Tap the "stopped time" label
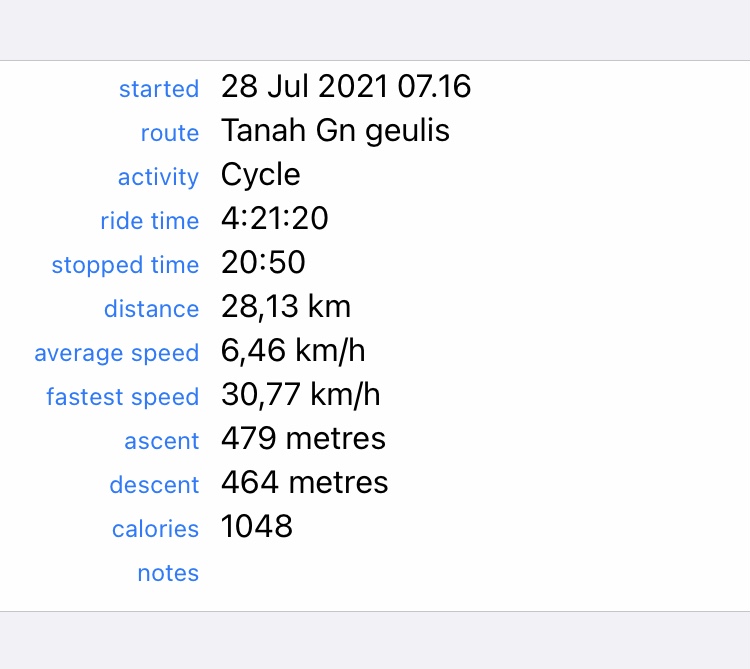The width and height of the screenshot is (750, 669). [125, 265]
